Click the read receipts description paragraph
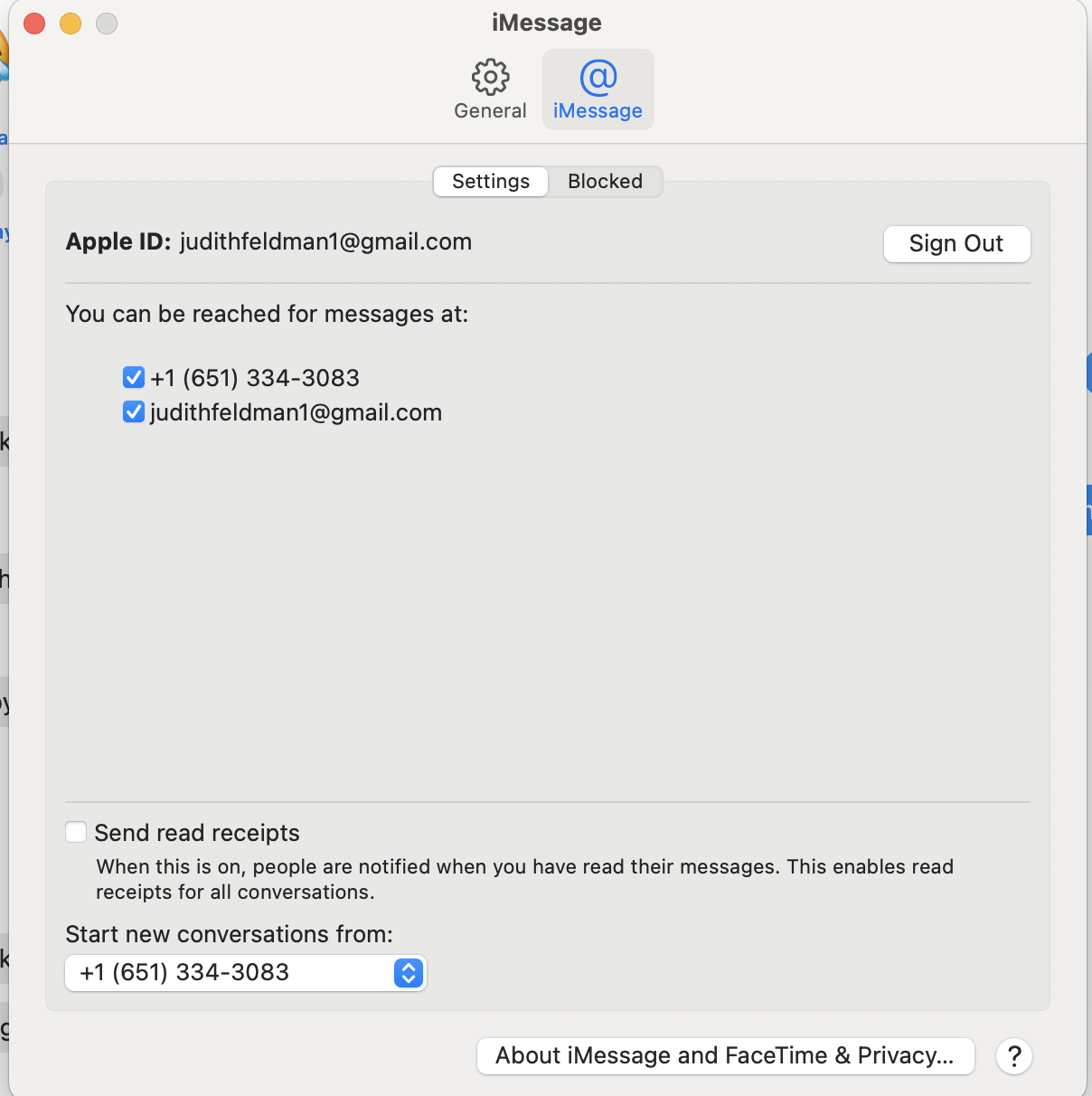 point(524,879)
